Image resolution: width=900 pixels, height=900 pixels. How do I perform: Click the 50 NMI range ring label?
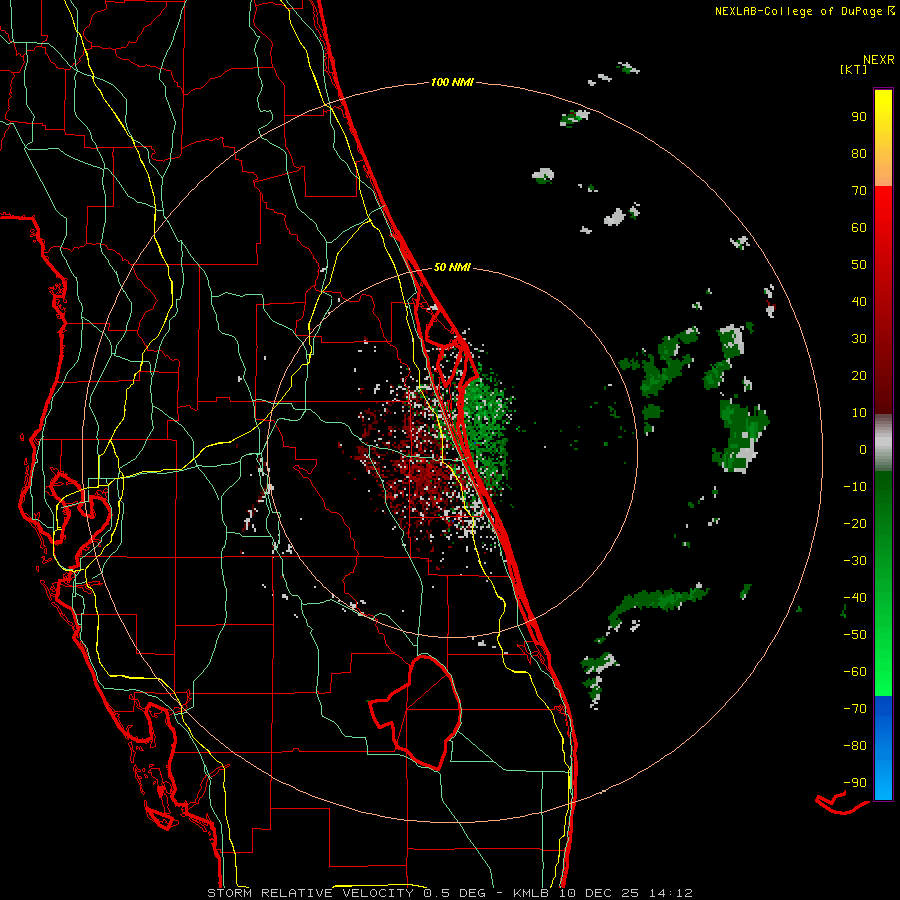point(452,267)
